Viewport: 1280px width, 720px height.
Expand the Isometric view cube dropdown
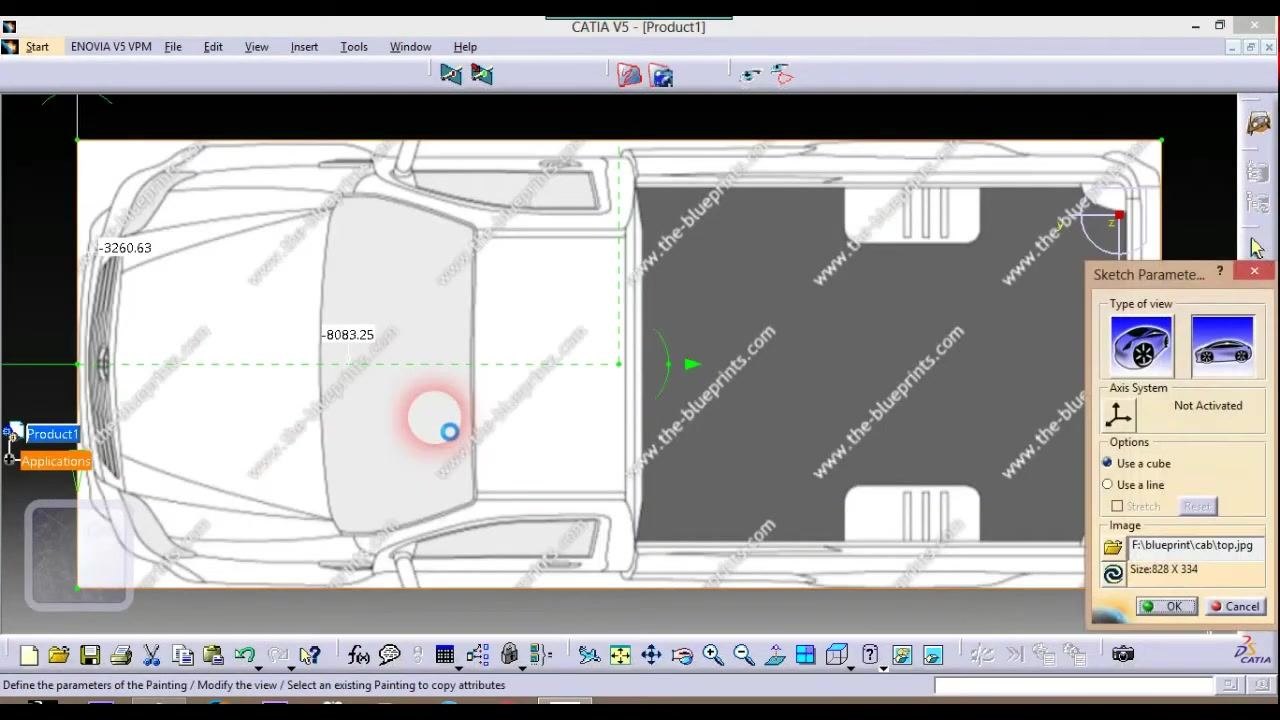pyautogui.click(x=851, y=667)
